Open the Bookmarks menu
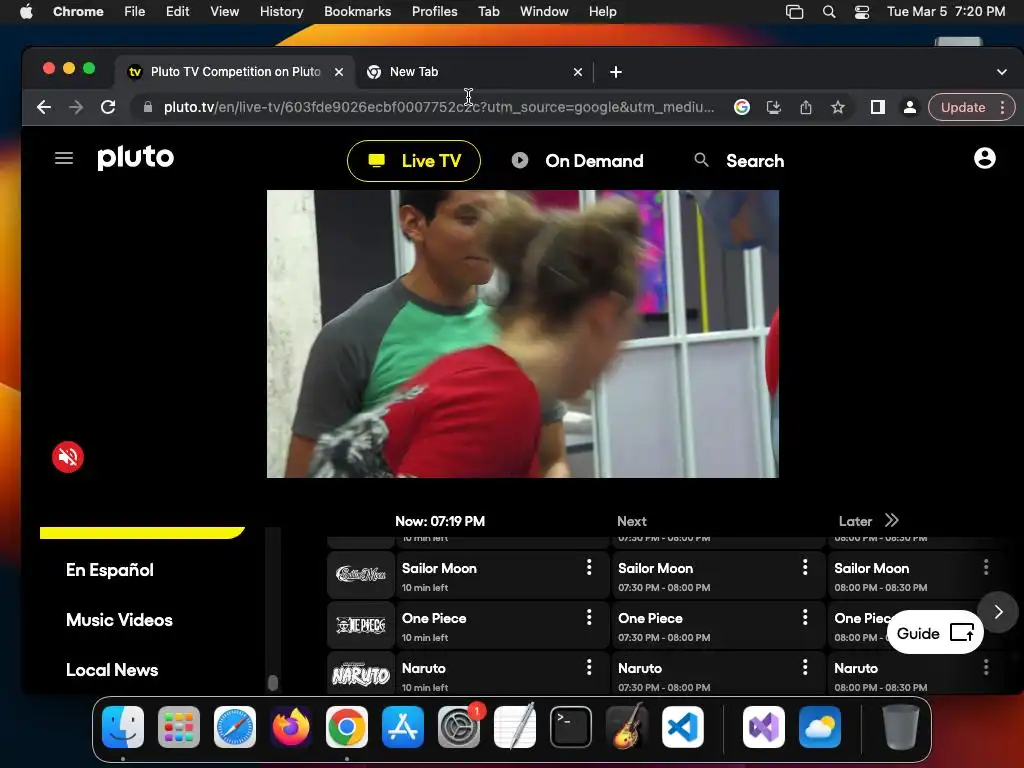1024x768 pixels. [x=357, y=11]
